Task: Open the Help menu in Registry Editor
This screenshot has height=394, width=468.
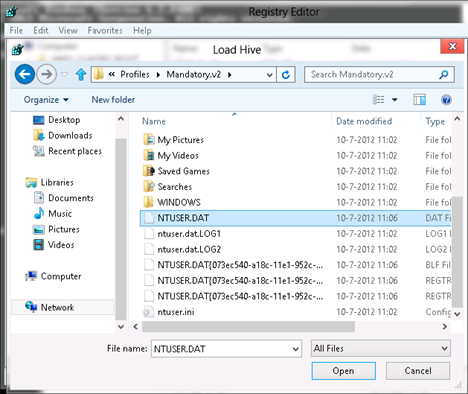Action: point(142,31)
